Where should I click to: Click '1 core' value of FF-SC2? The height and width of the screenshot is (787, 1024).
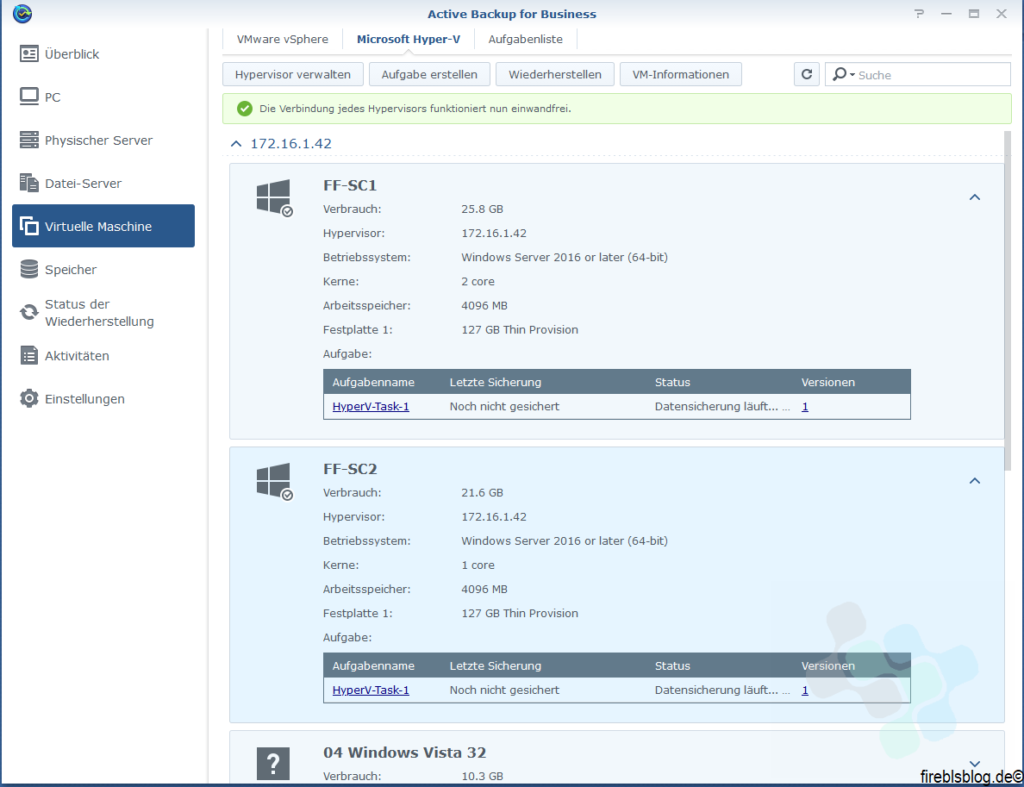[x=477, y=565]
